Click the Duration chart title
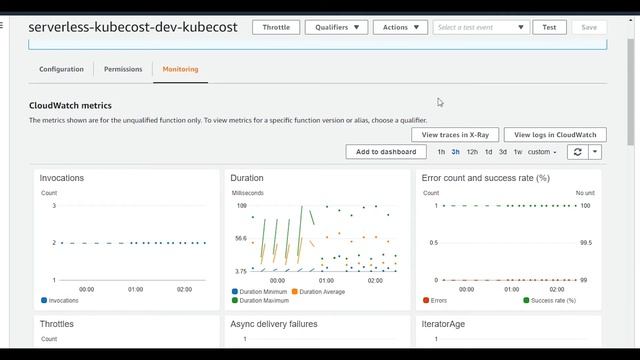 [247, 178]
